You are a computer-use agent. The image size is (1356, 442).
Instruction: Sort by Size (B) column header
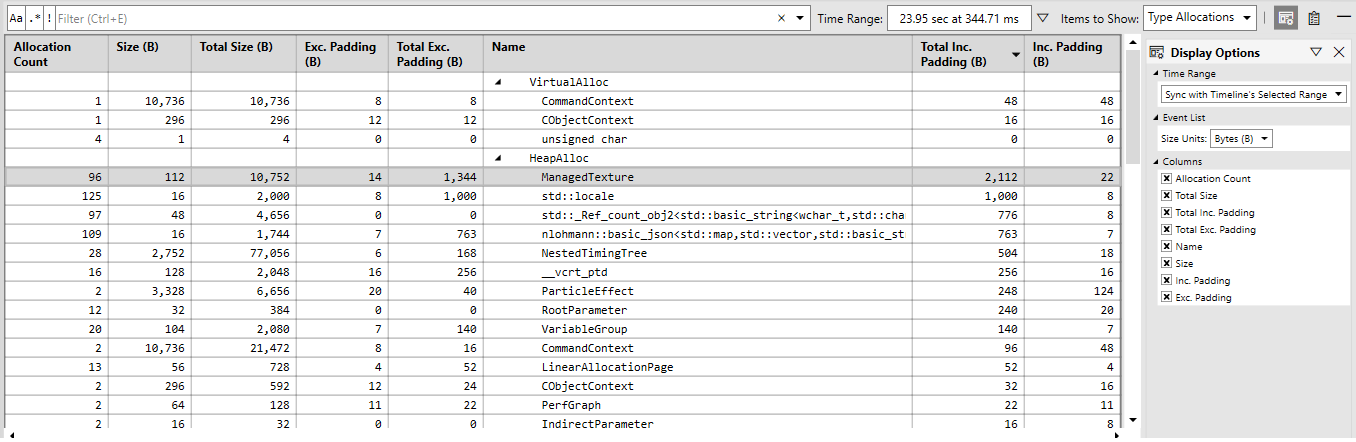150,54
